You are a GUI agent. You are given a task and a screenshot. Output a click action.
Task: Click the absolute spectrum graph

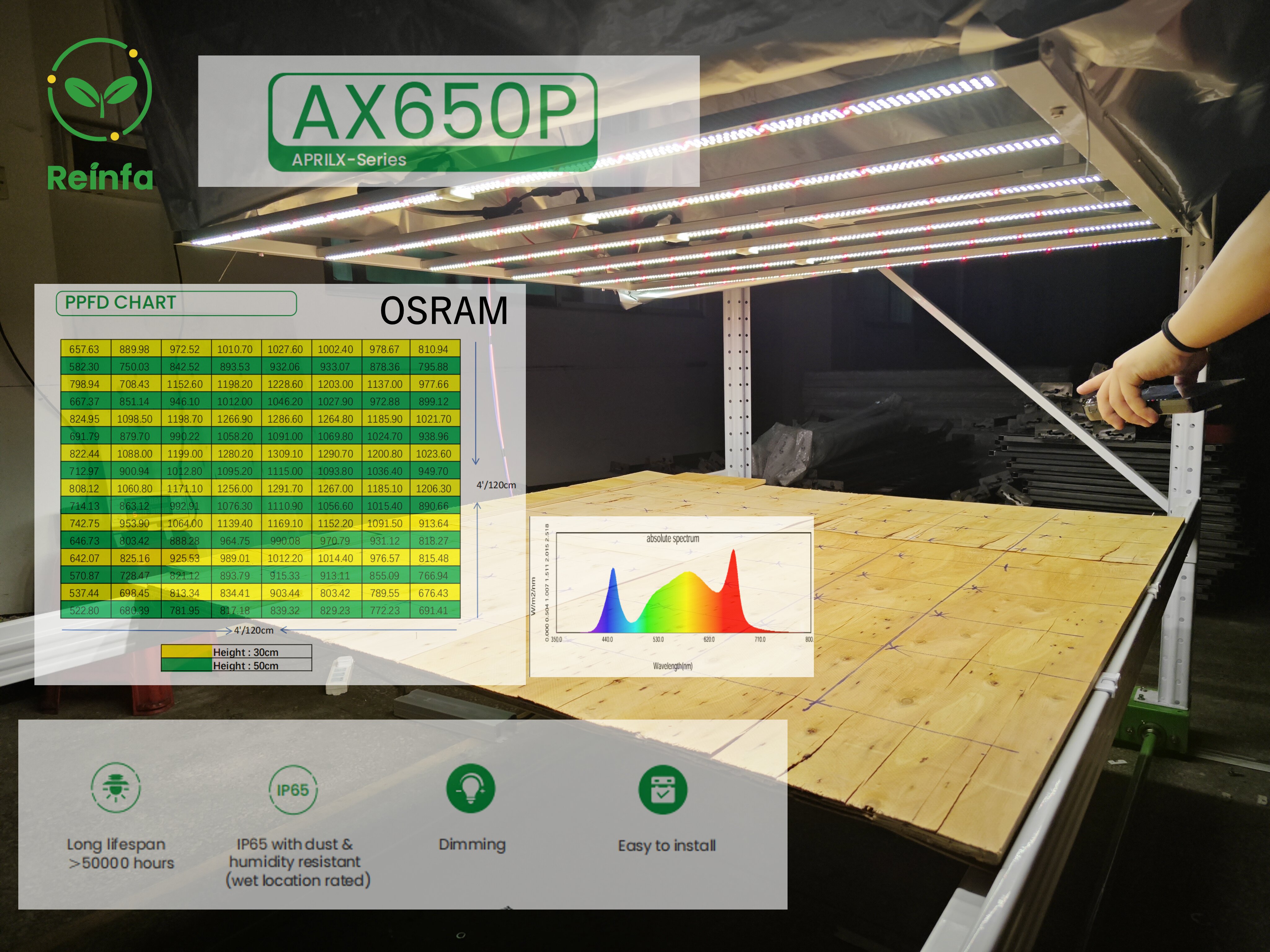point(672,596)
